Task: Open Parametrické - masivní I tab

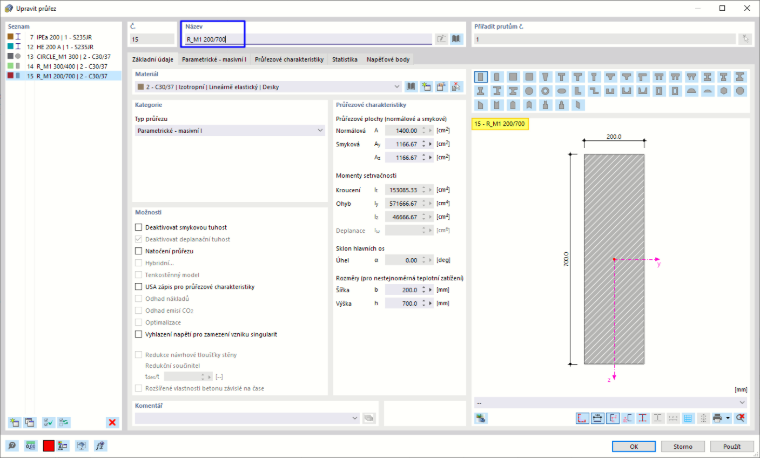Action: (214, 59)
